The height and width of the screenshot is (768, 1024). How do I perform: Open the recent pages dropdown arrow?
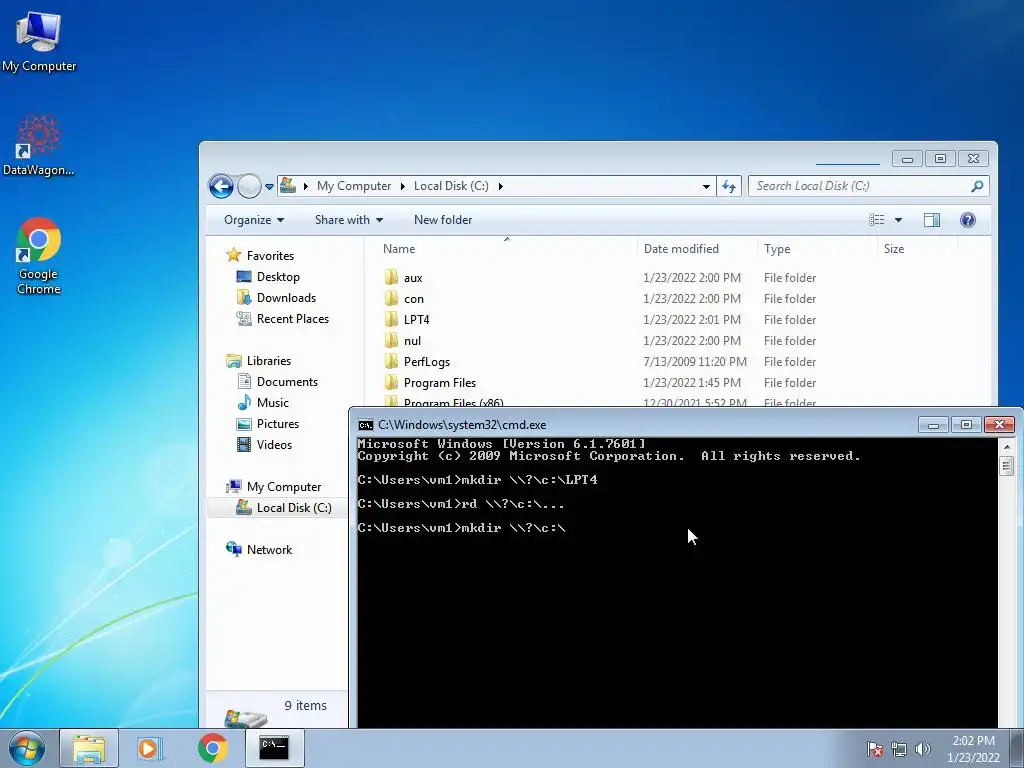click(x=269, y=187)
